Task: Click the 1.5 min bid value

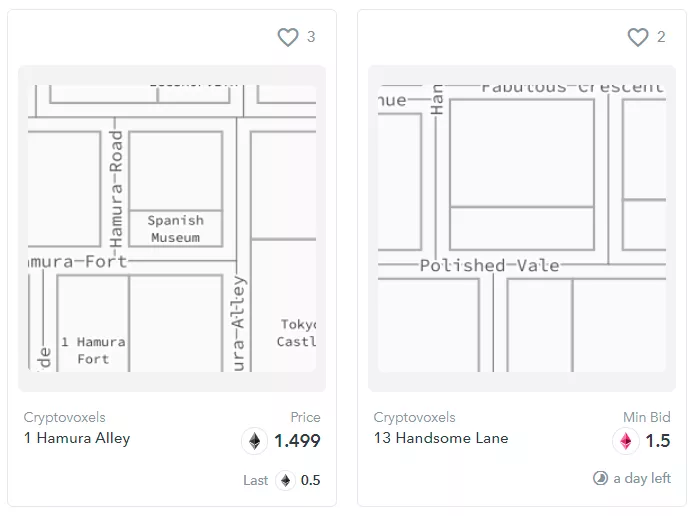Action: pos(657,441)
